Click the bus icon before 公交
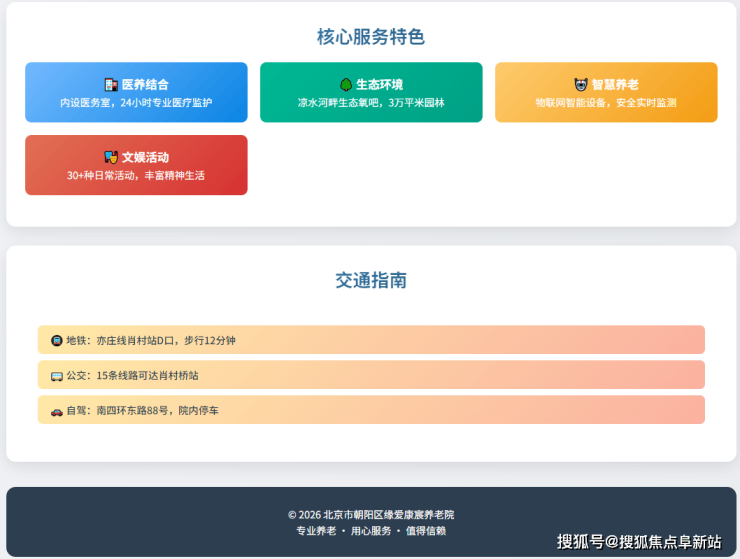 click(x=57, y=376)
